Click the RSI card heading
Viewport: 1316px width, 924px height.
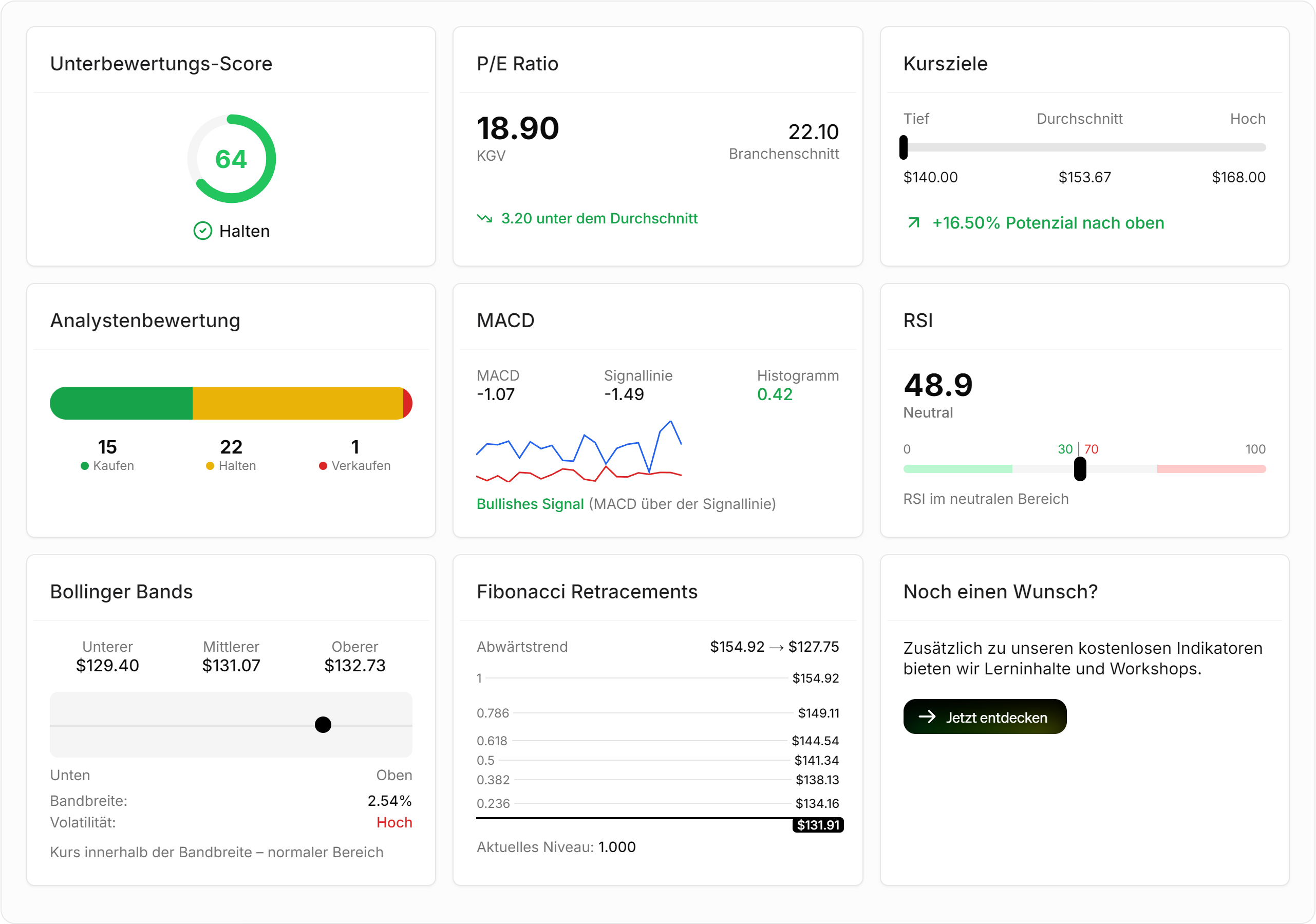(917, 320)
